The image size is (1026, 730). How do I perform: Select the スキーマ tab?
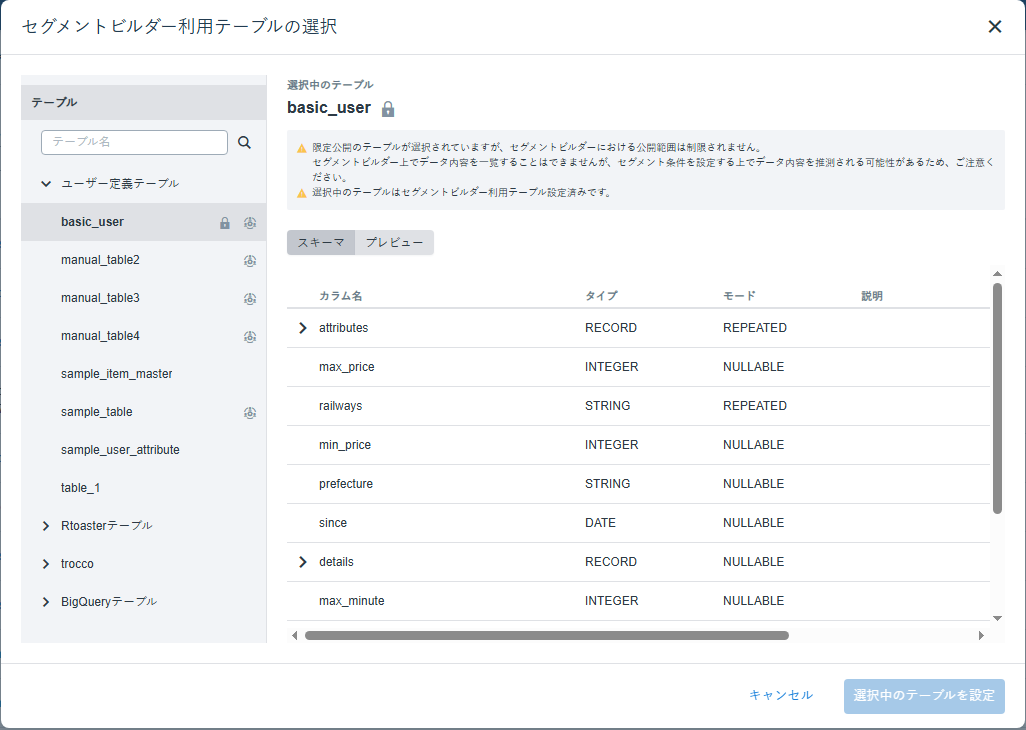321,243
